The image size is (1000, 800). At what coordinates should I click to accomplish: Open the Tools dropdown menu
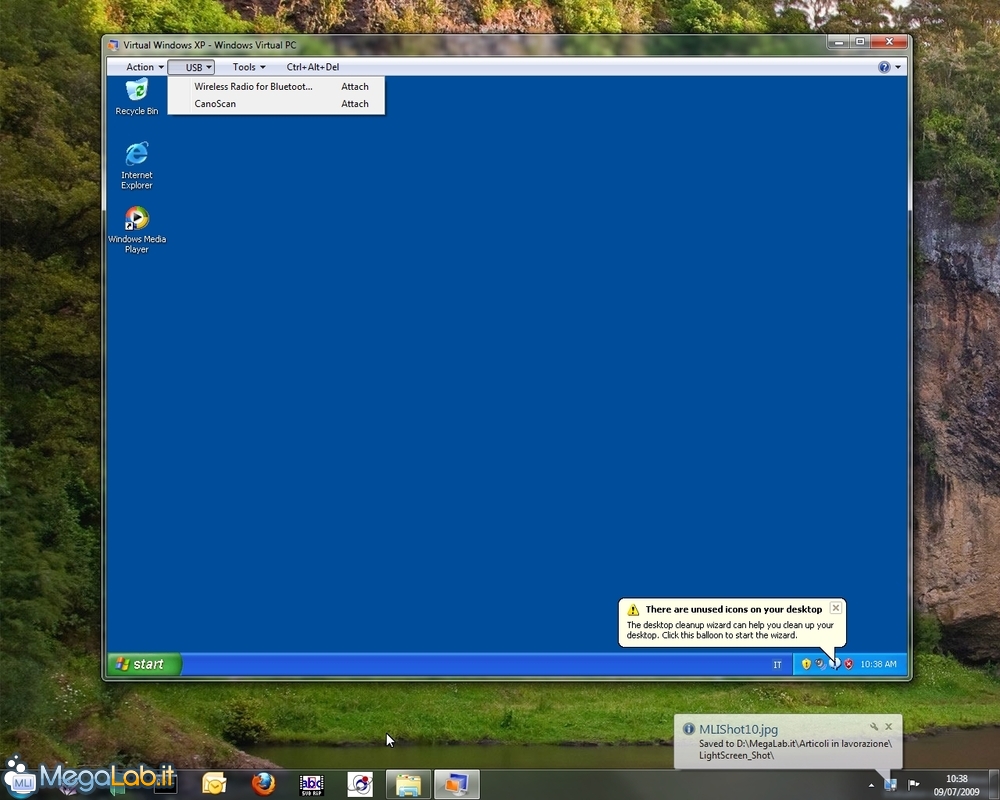pos(248,67)
